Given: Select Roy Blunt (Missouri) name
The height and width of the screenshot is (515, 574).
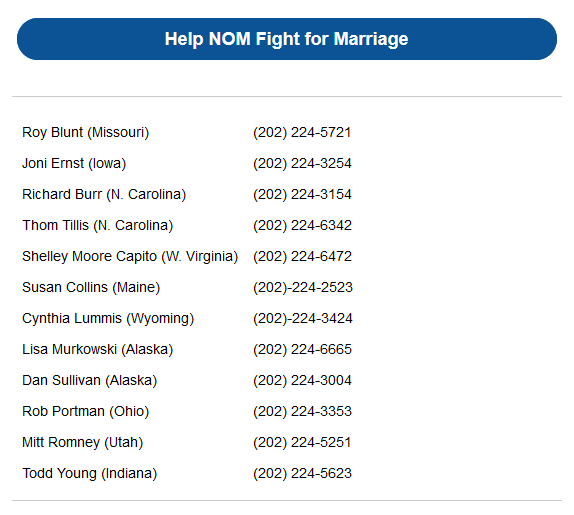Looking at the screenshot, I should [x=86, y=133].
